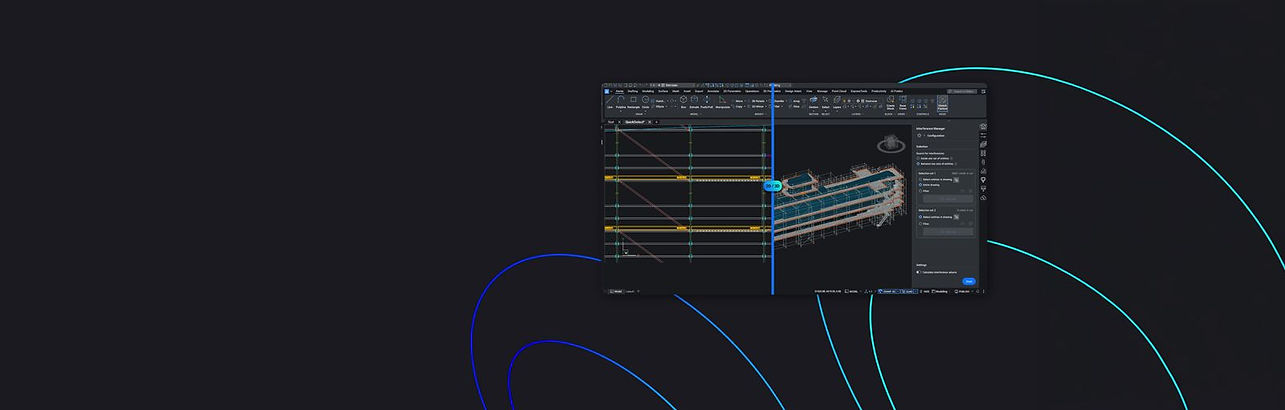Click the Configuration icon in Interference Manager
Screen dimensions: 1285x410
(x=919, y=135)
